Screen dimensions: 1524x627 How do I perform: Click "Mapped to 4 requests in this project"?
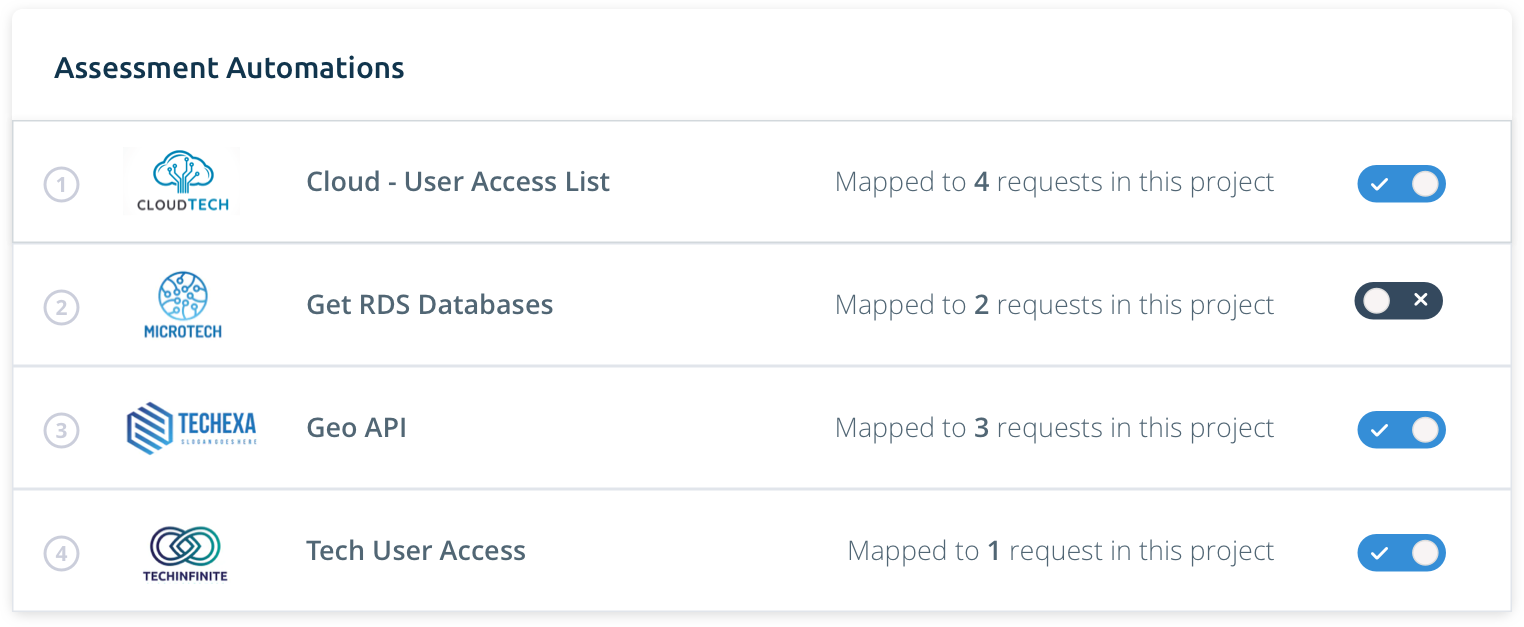coord(1054,182)
